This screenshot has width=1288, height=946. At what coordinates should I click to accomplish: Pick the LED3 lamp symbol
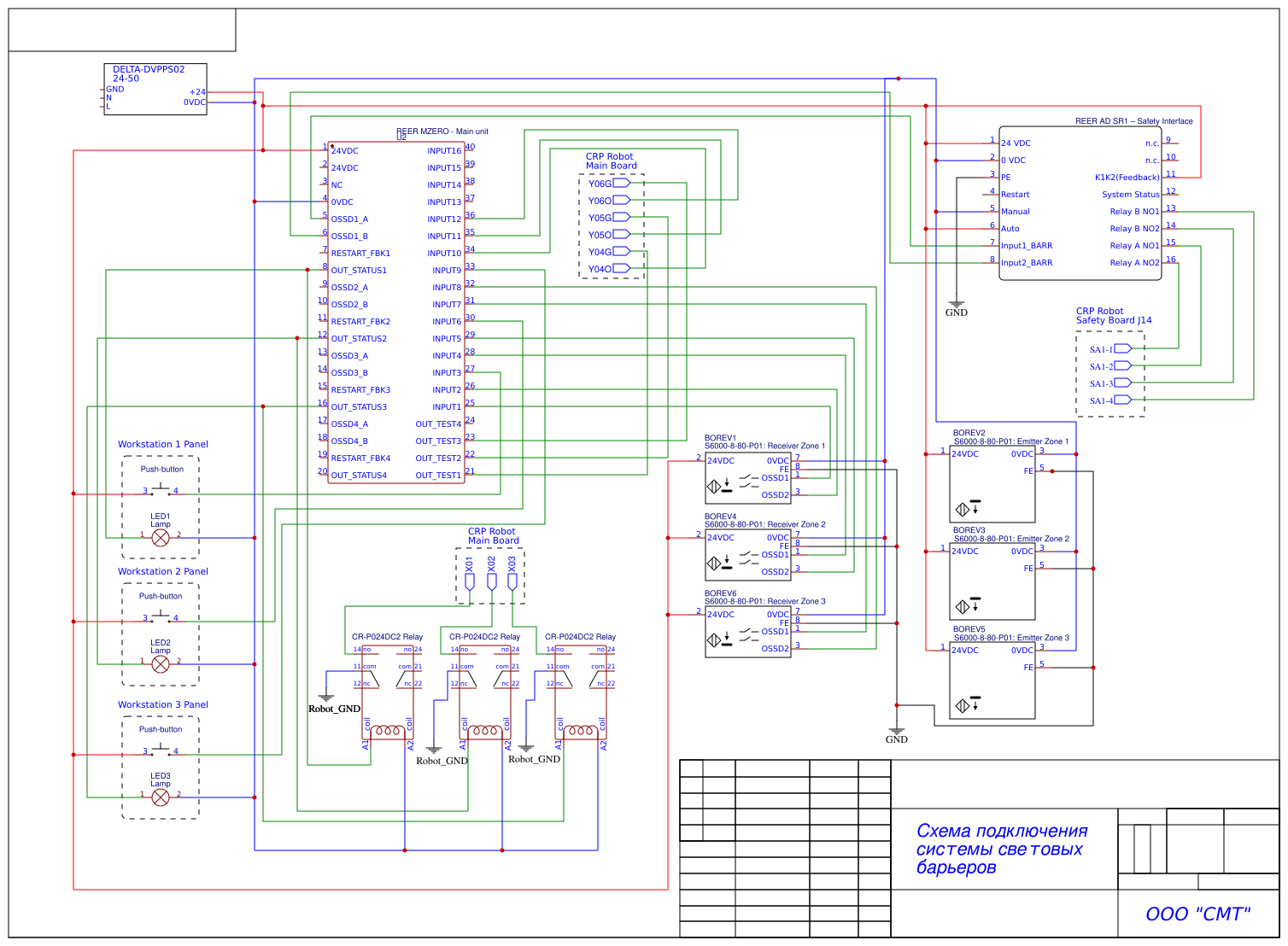[x=161, y=797]
